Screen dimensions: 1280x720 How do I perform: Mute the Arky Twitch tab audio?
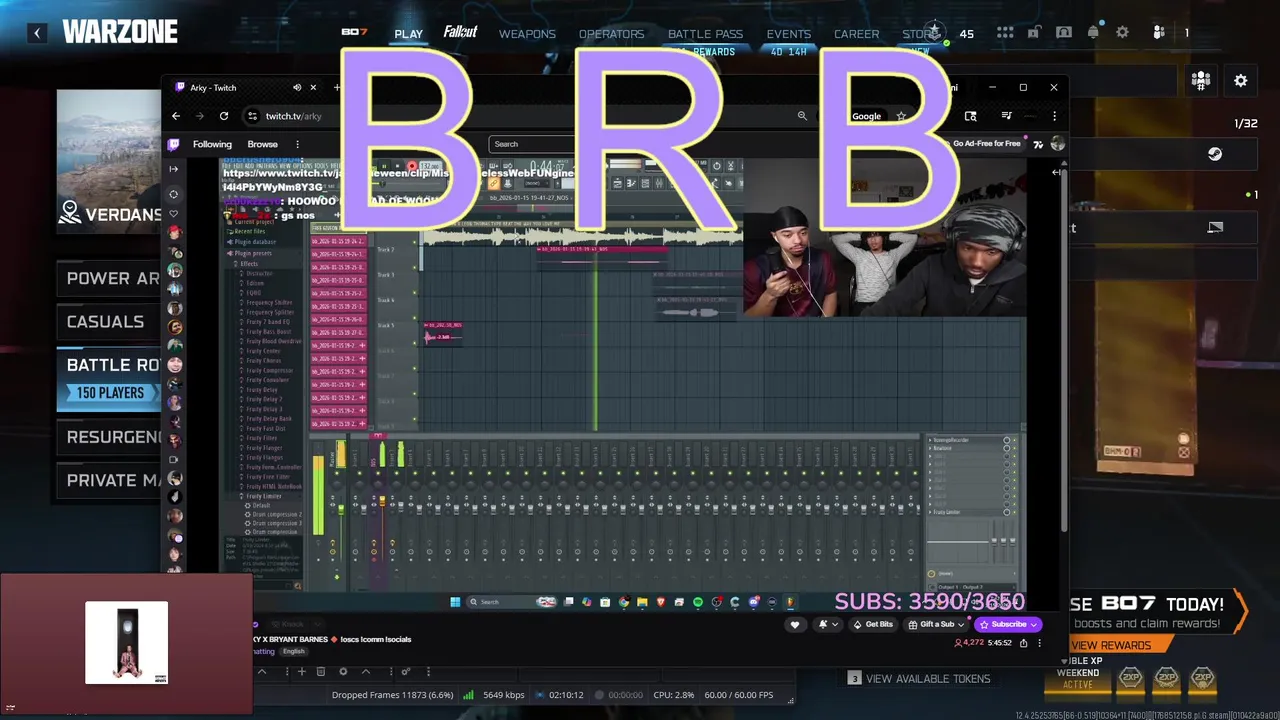[x=297, y=88]
